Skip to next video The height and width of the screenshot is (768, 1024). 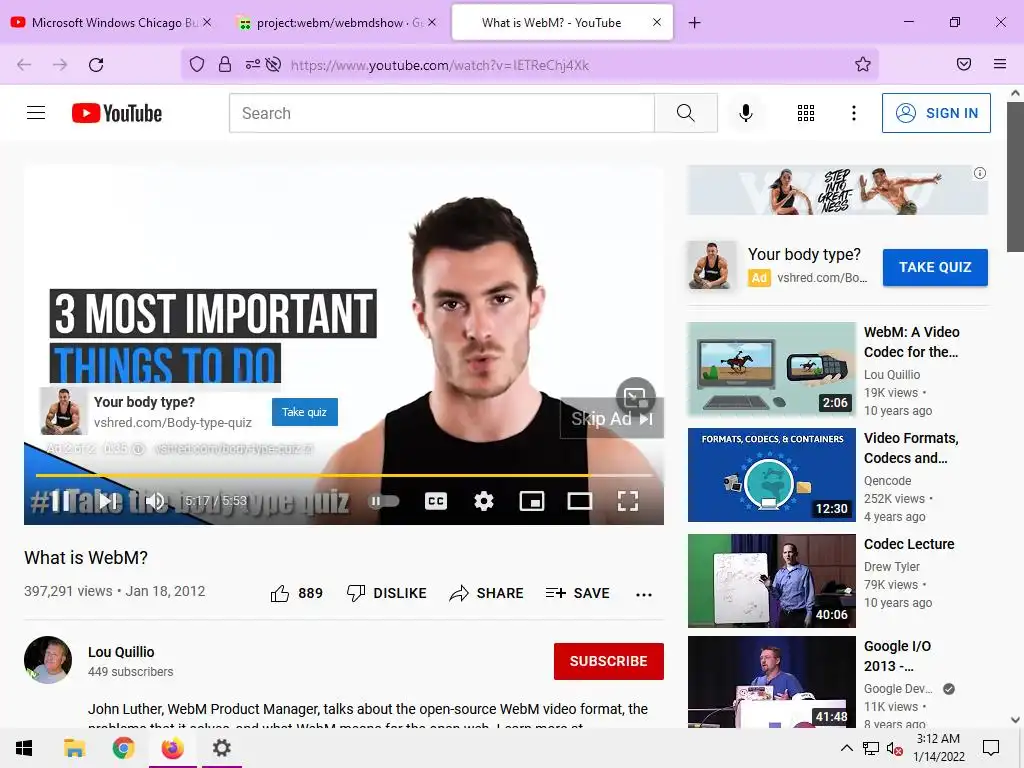click(x=108, y=501)
